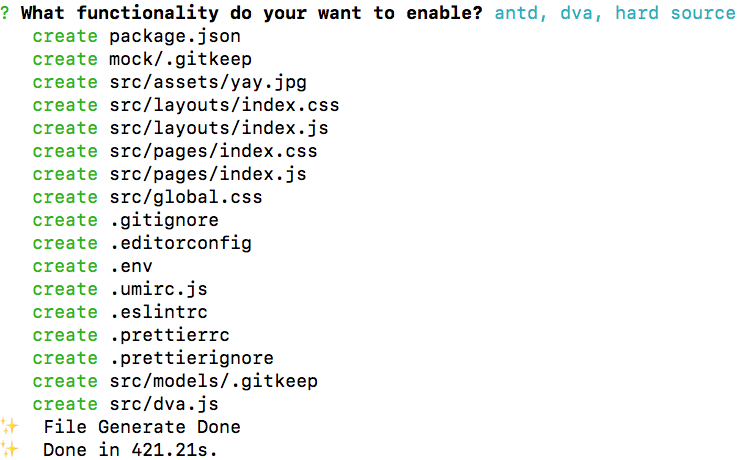Click the sparkles icon beside Done in 421.21s
Screen dimensions: 747x460
tap(9, 449)
